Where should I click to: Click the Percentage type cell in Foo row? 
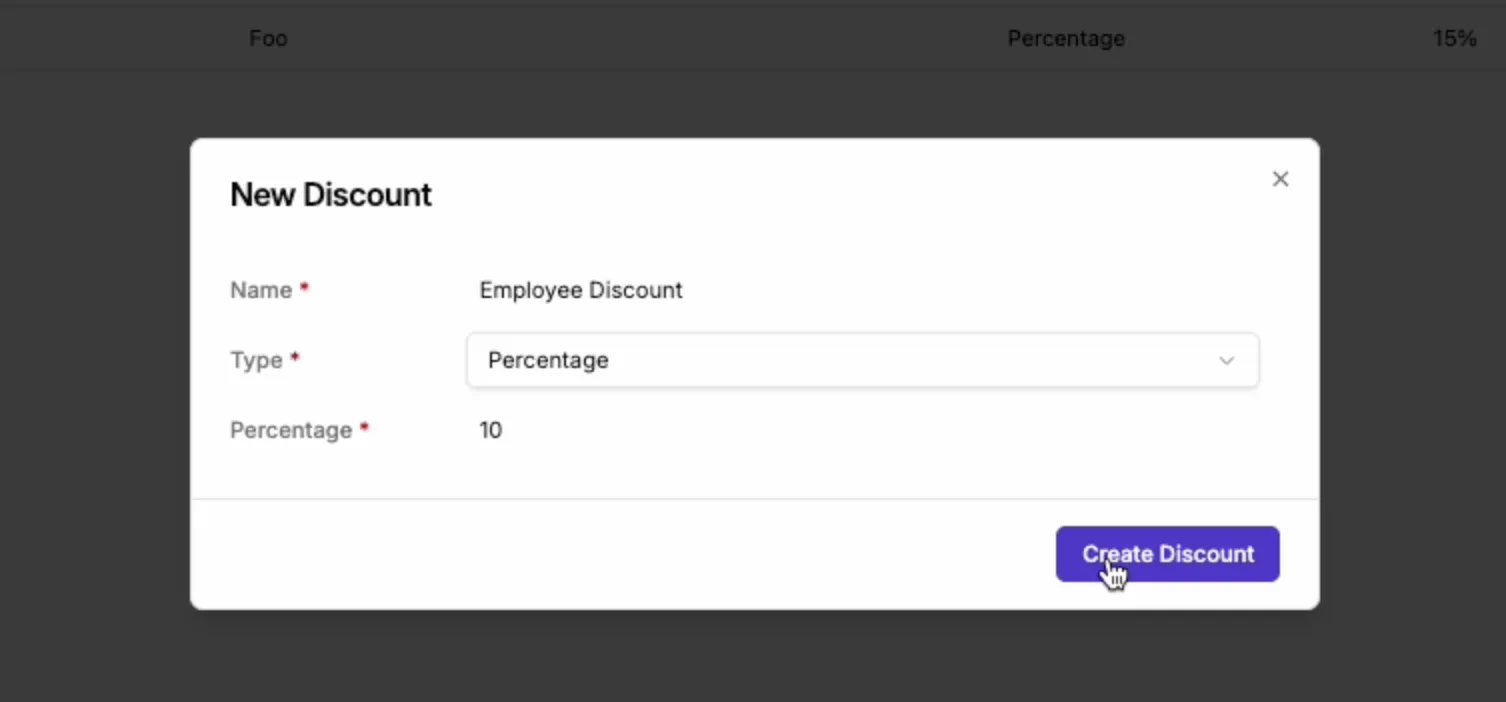click(1066, 38)
